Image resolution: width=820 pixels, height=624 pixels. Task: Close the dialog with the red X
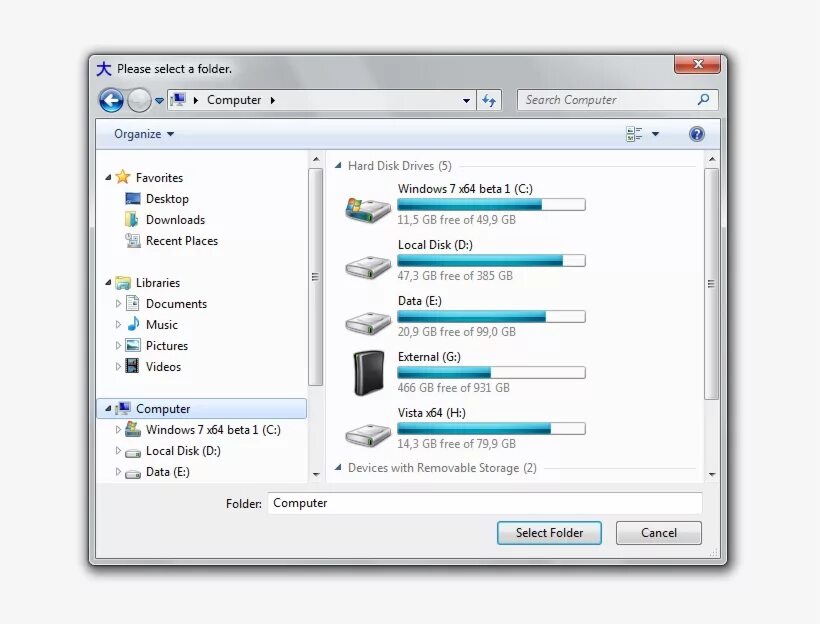(x=698, y=64)
